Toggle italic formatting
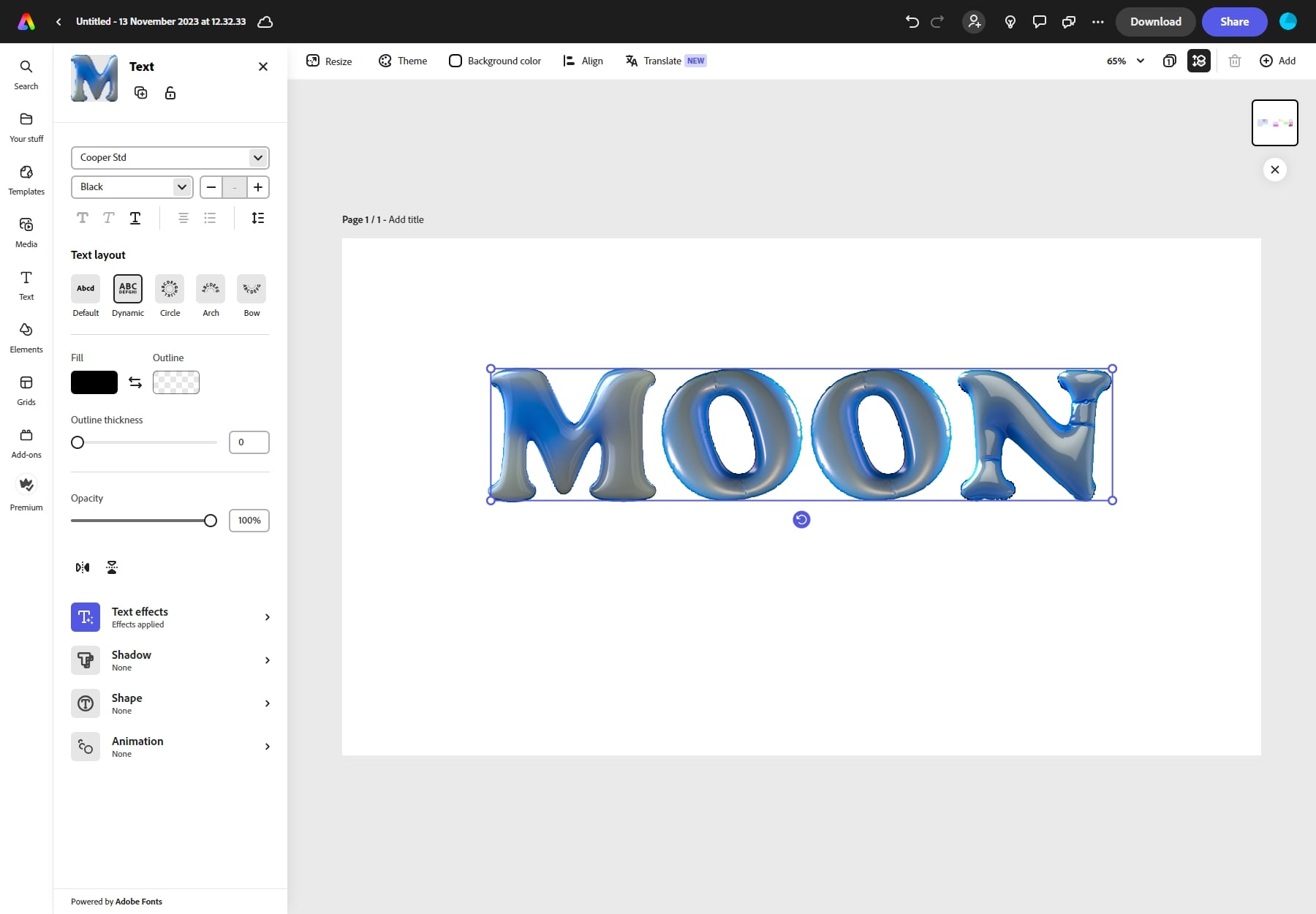This screenshot has height=914, width=1316. (108, 218)
